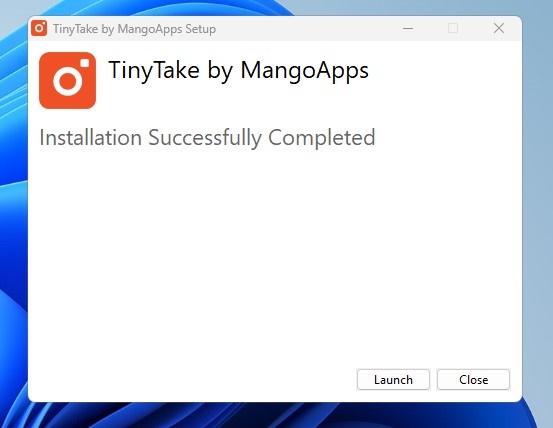Click the small white square in the logo
553x428 pixels.
85,63
